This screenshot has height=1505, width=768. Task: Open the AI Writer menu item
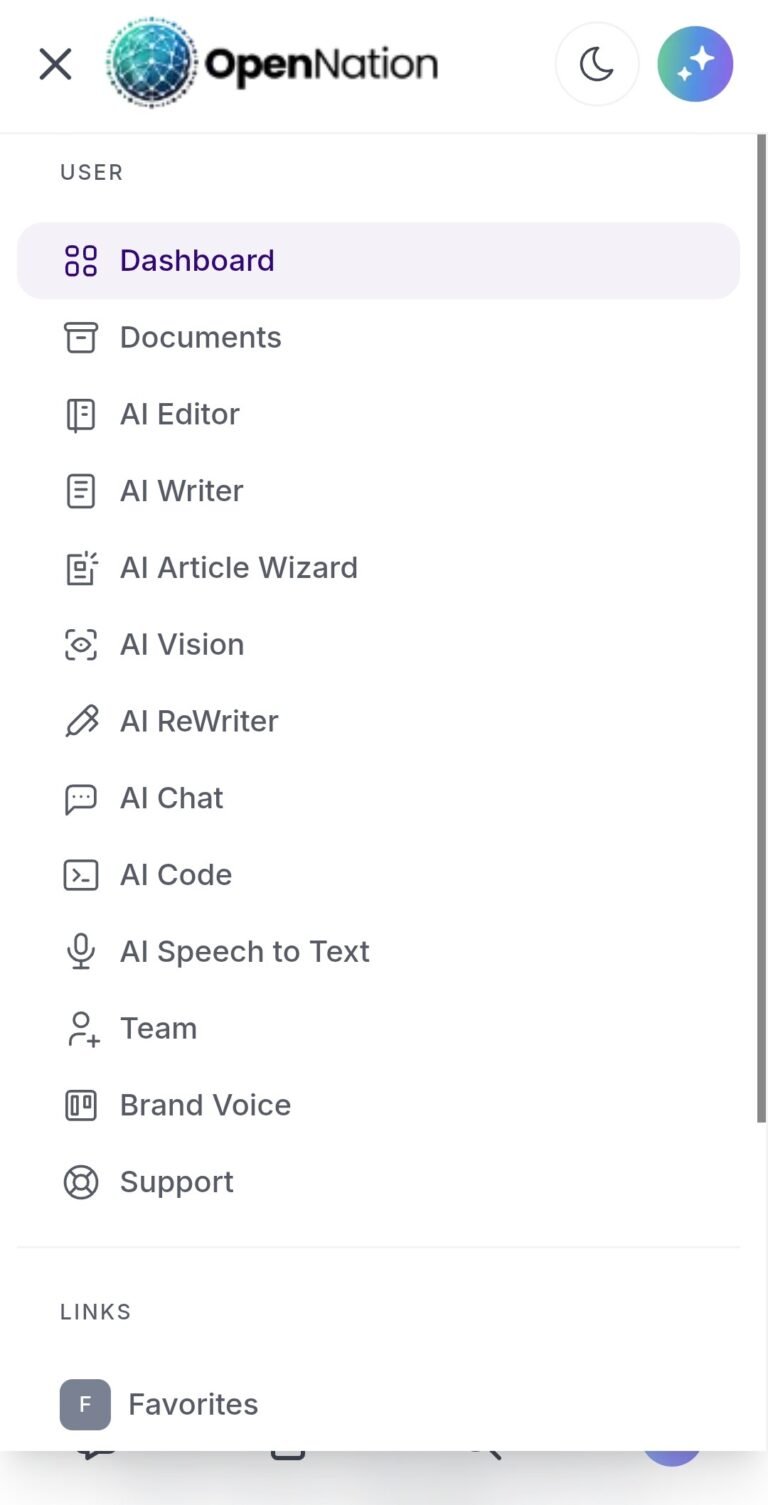pyautogui.click(x=378, y=491)
